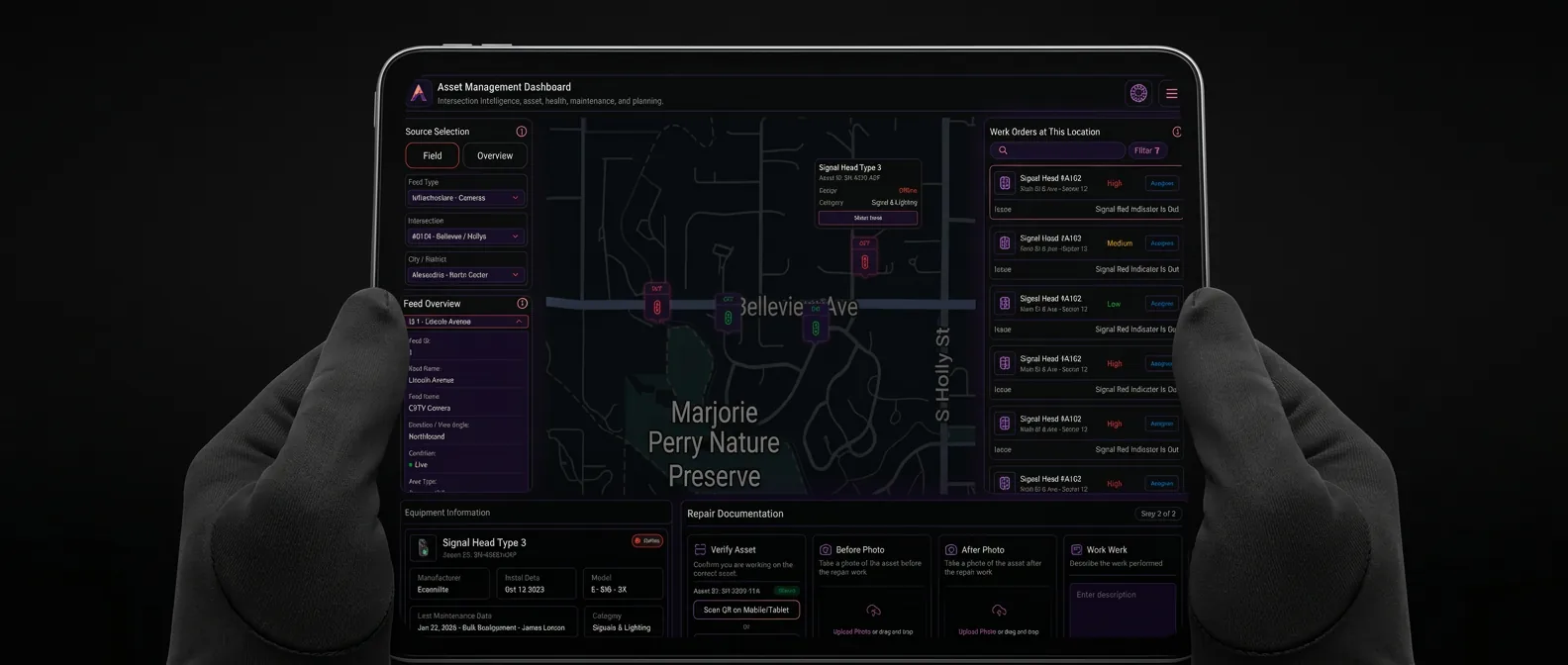Click the Signal & Lighting category in the map popup
The height and width of the screenshot is (665, 1568).
894,203
